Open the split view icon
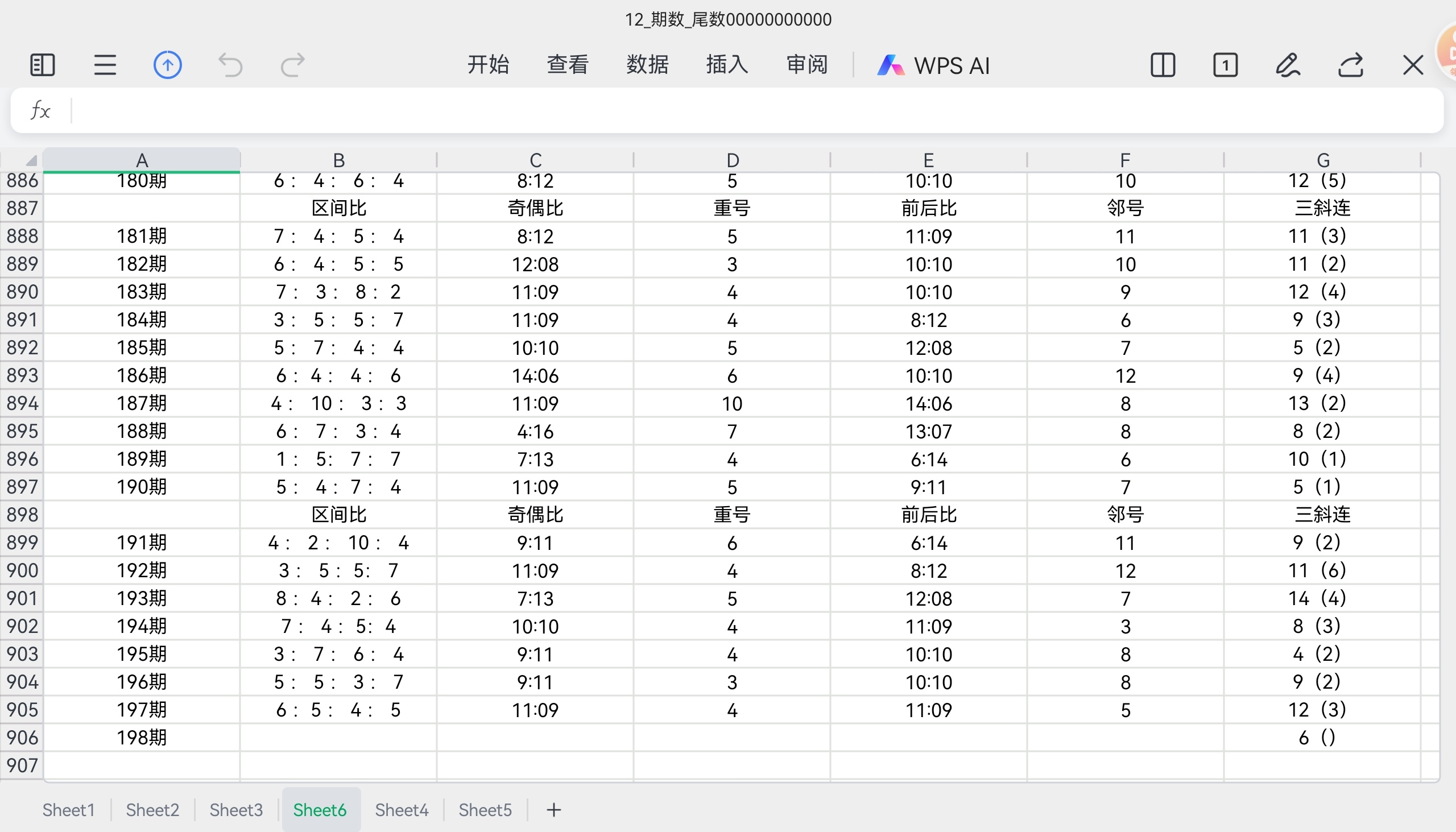The height and width of the screenshot is (832, 1456). (1163, 65)
